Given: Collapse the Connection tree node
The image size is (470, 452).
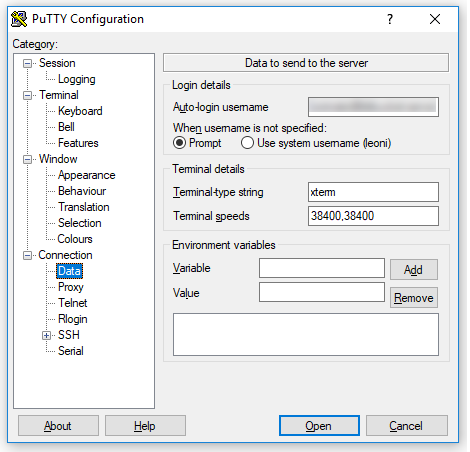Looking at the screenshot, I should [x=27, y=255].
